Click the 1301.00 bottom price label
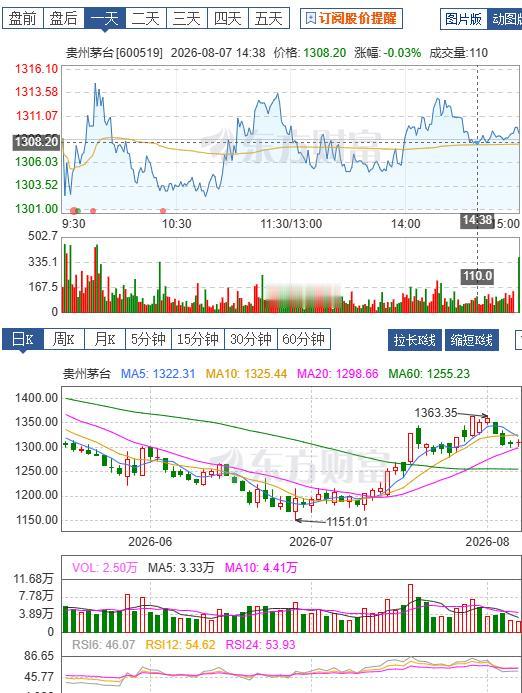The height and width of the screenshot is (693, 522). coord(37,208)
